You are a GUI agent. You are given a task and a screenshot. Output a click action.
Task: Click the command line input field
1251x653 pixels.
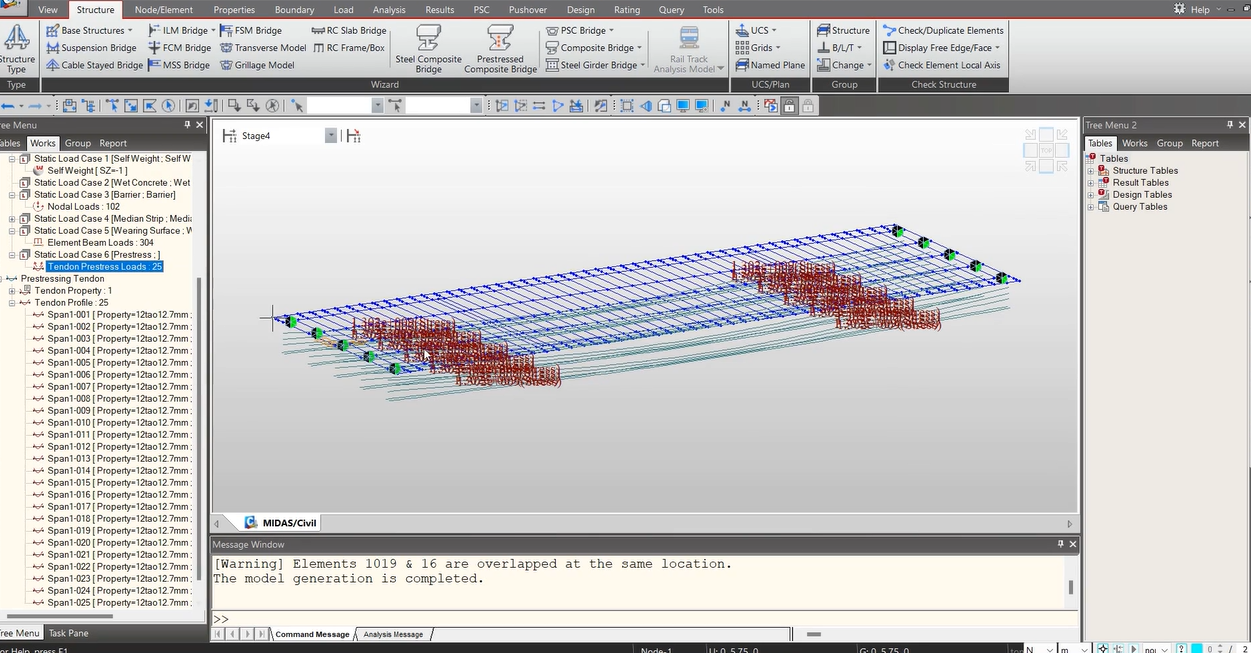coord(645,619)
